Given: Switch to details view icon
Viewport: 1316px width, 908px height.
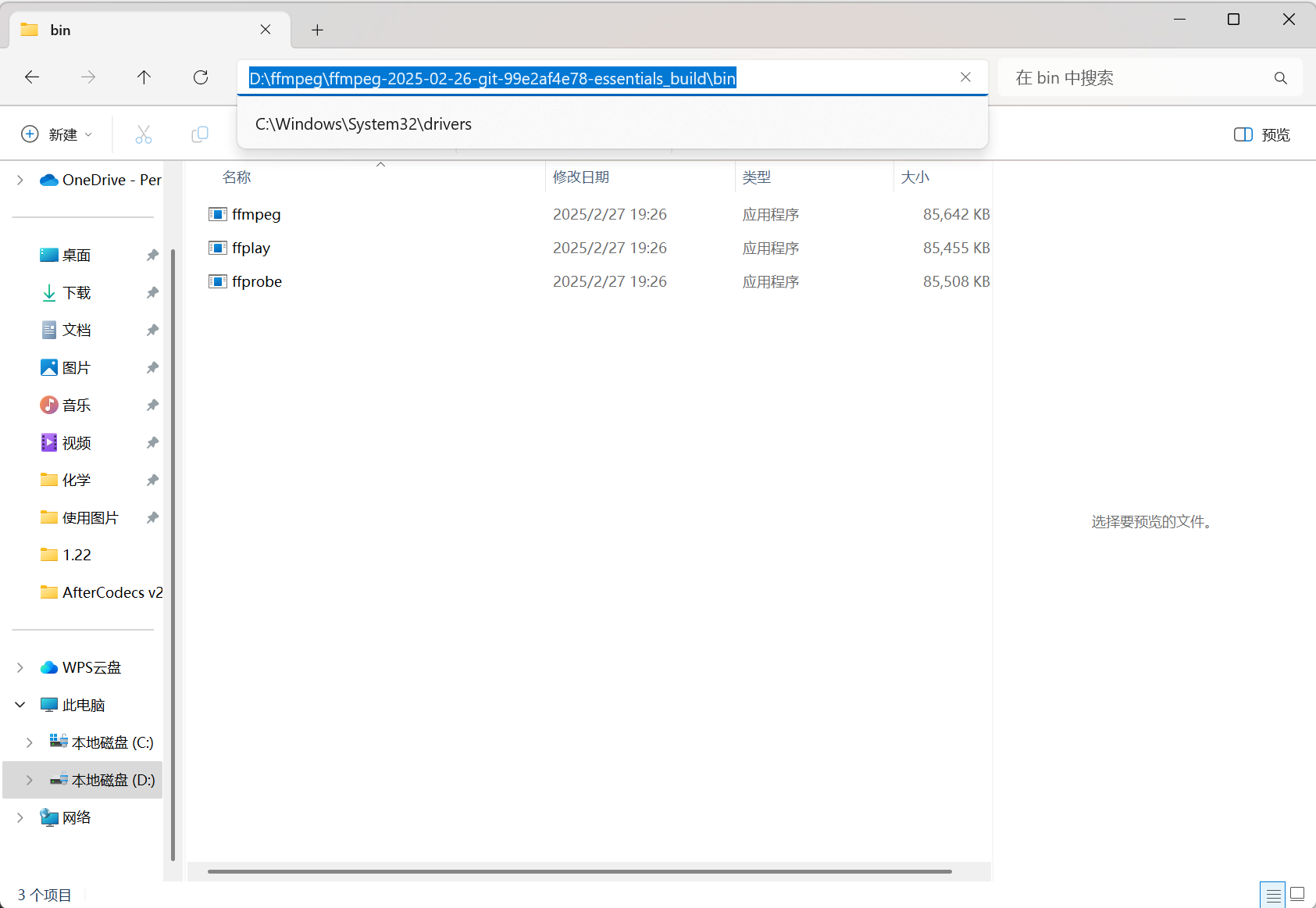Looking at the screenshot, I should (1272, 895).
